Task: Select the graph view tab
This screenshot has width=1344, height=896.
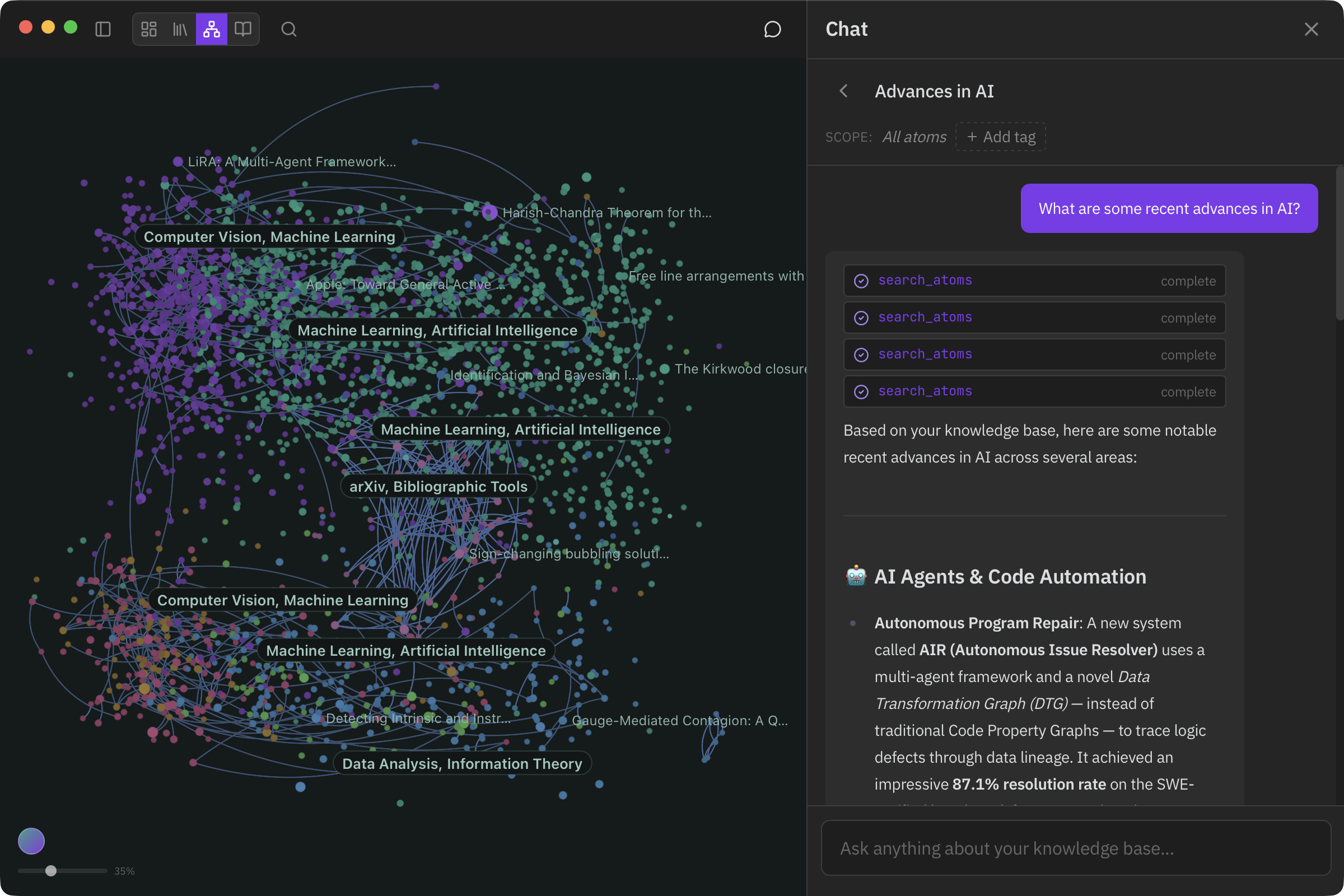Action: pos(211,29)
